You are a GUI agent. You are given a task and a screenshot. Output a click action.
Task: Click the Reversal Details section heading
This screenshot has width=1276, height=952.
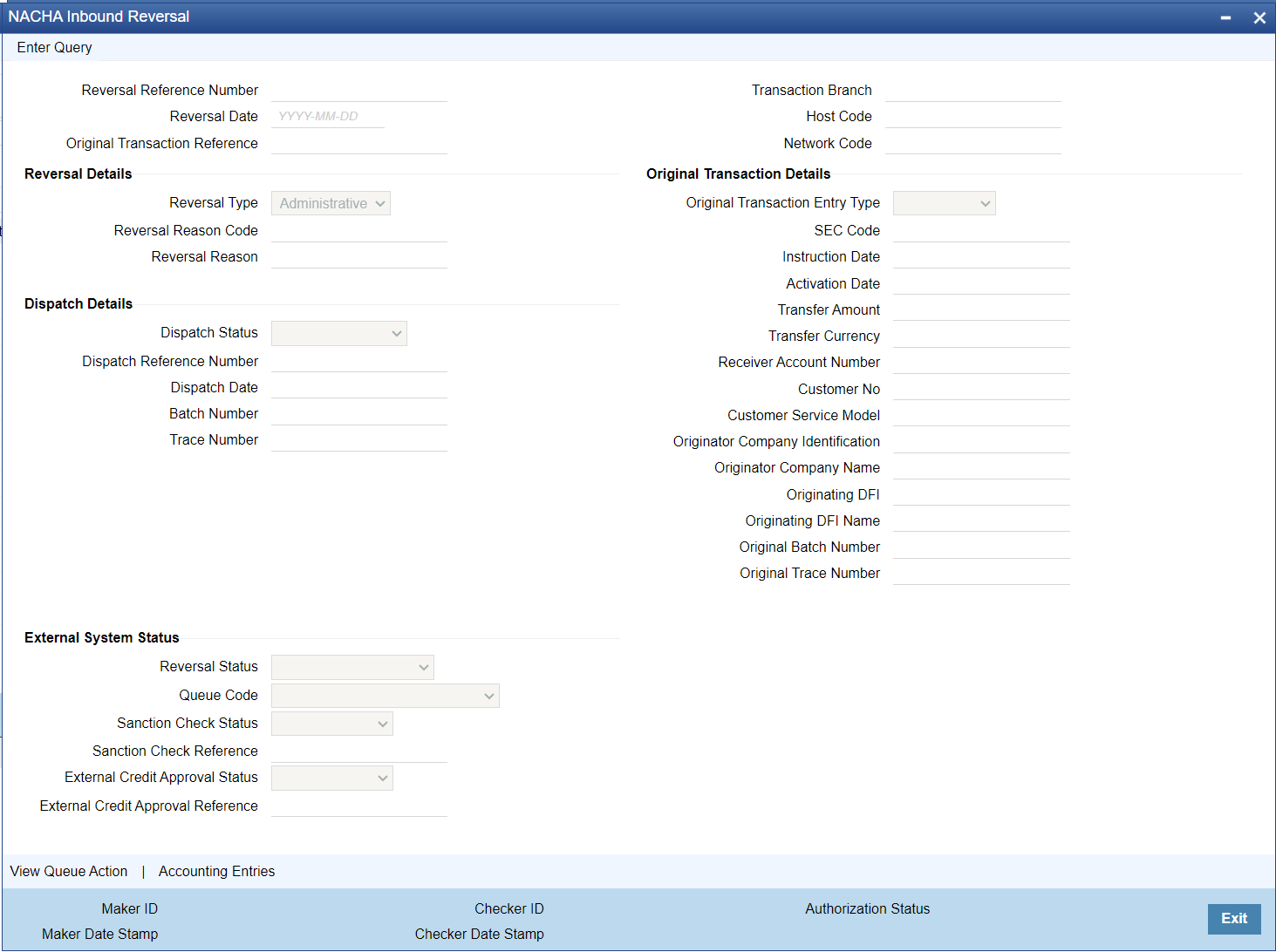(78, 173)
